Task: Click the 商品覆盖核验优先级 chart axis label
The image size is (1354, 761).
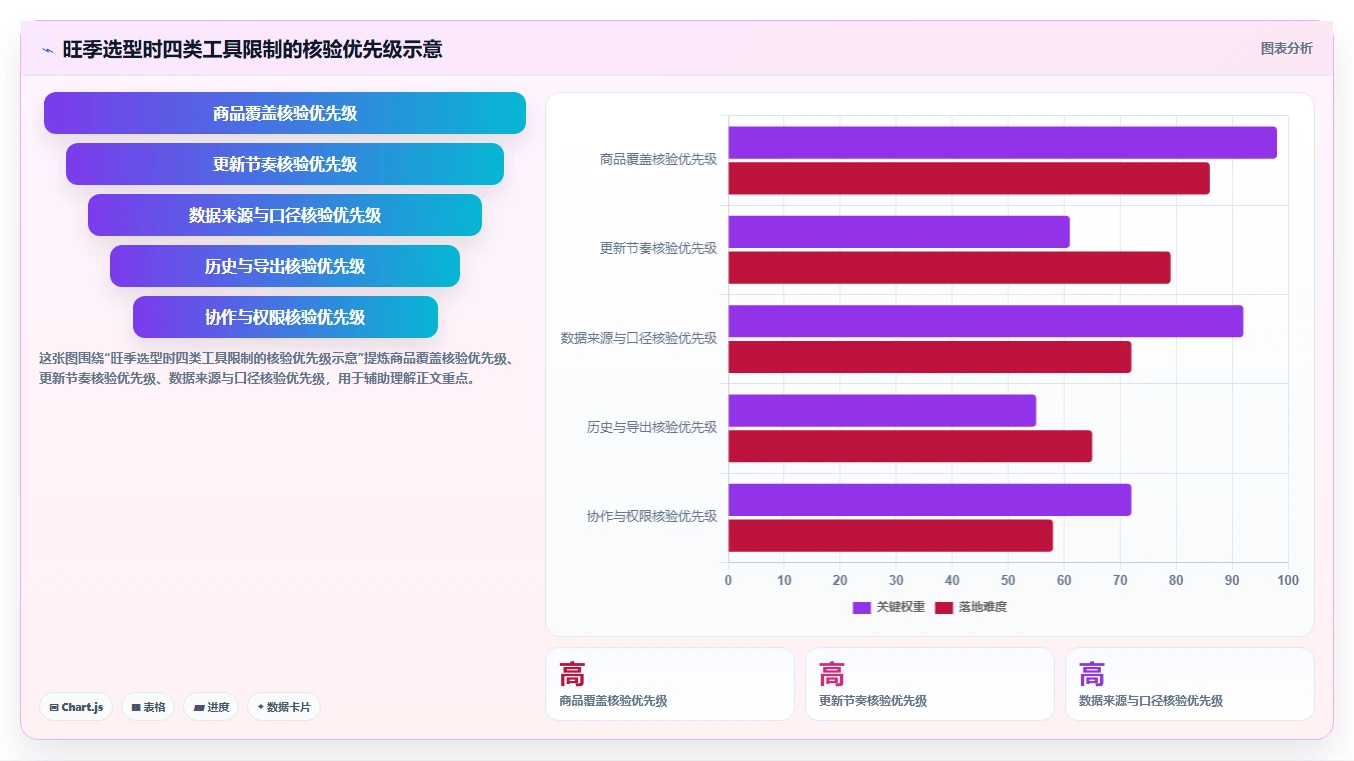Action: (658, 159)
